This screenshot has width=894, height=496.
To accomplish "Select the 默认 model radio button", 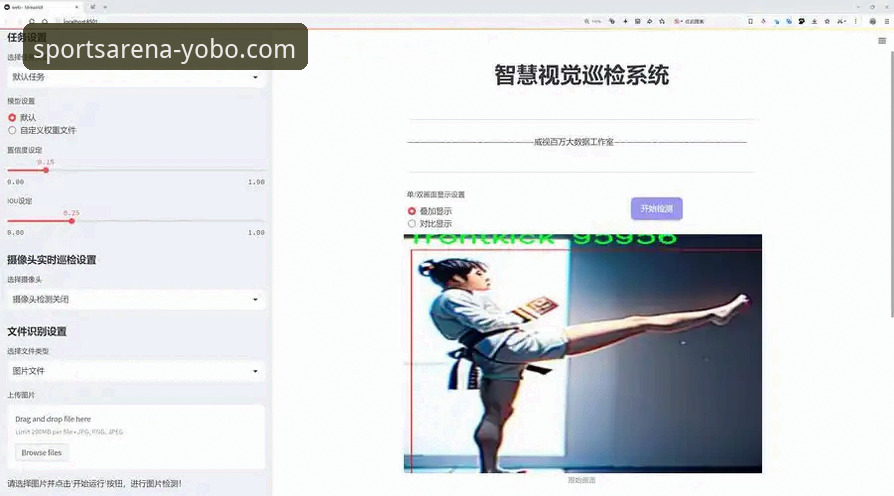I will click(x=12, y=117).
